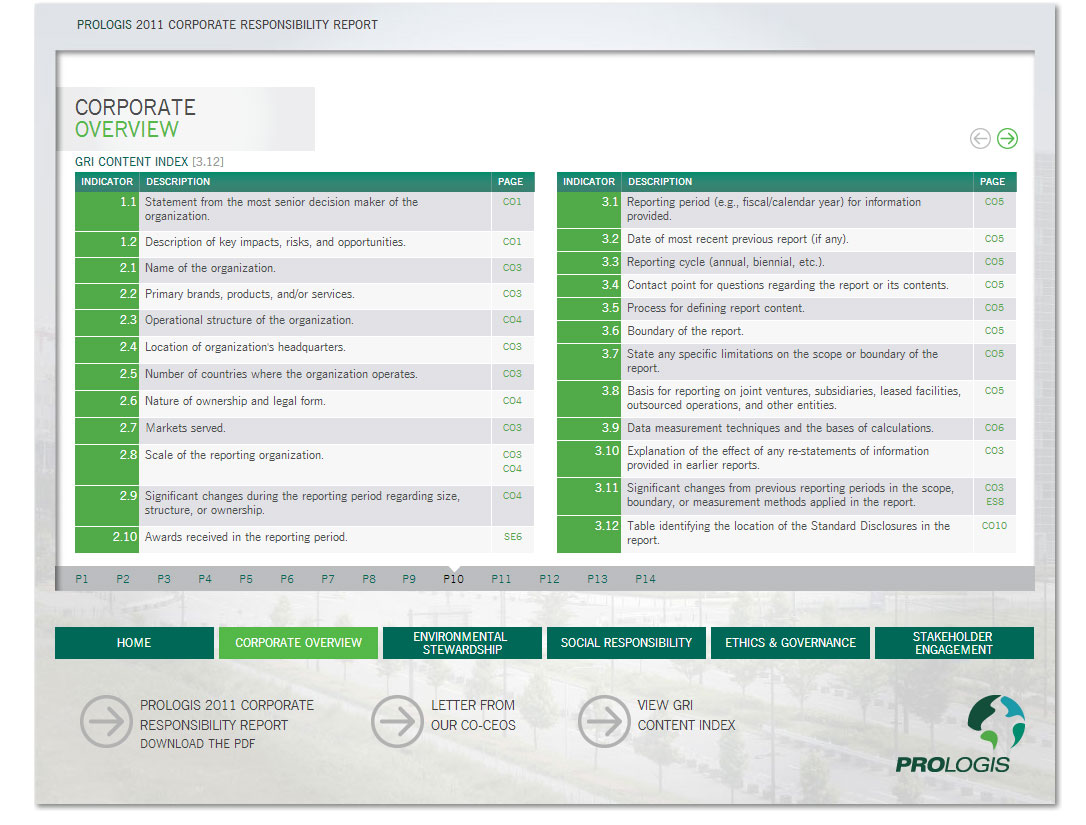Click arrow icon beside Letter From Our Co-CEOs
The width and height of the screenshot is (1086, 825).
(396, 721)
